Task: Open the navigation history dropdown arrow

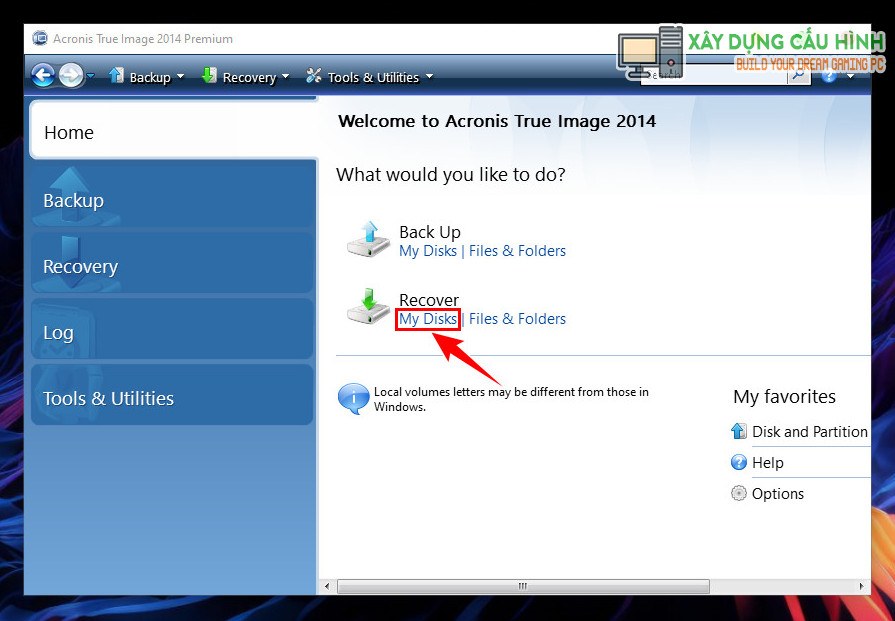Action: click(x=91, y=77)
